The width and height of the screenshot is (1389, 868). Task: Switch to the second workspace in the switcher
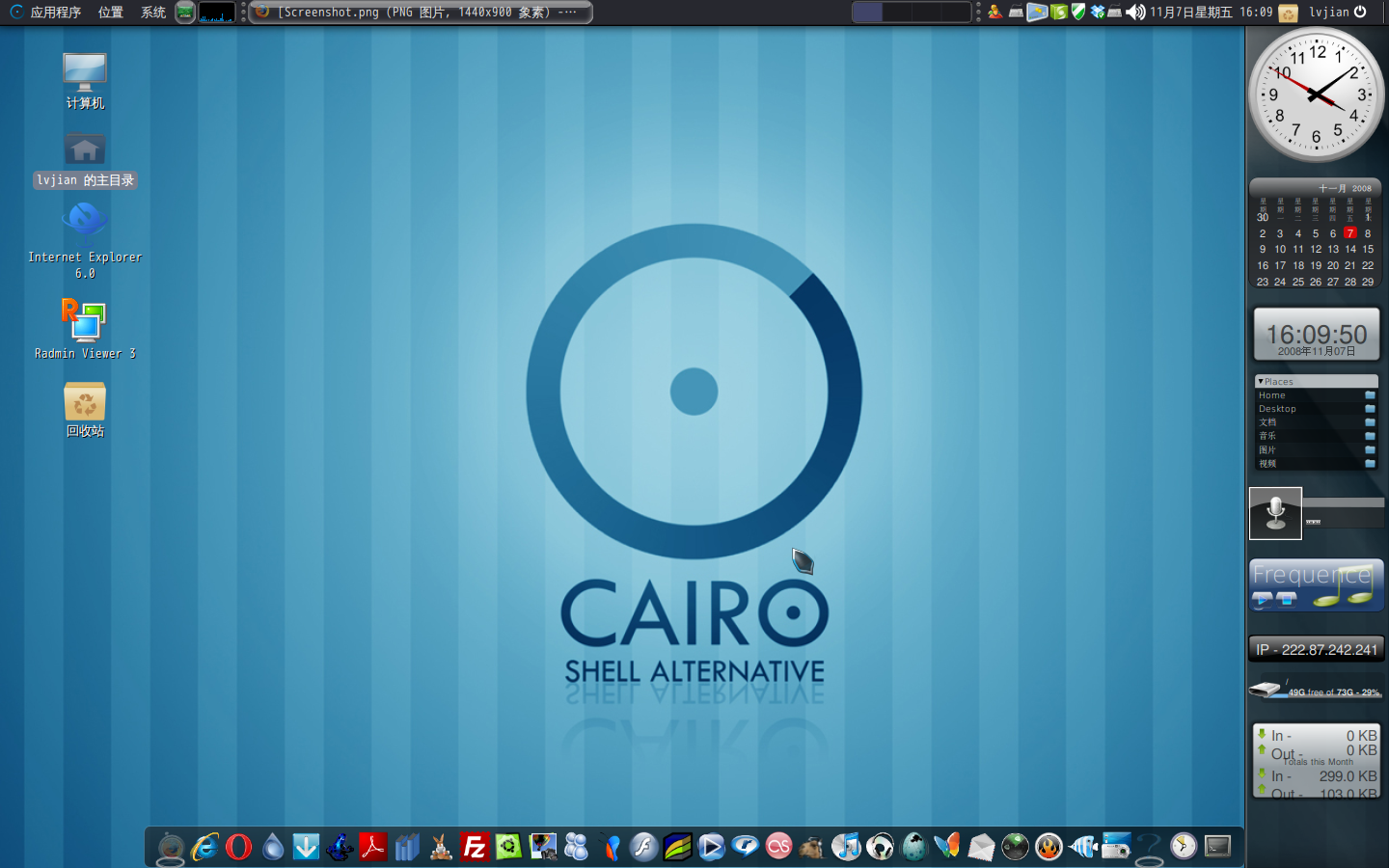point(897,13)
